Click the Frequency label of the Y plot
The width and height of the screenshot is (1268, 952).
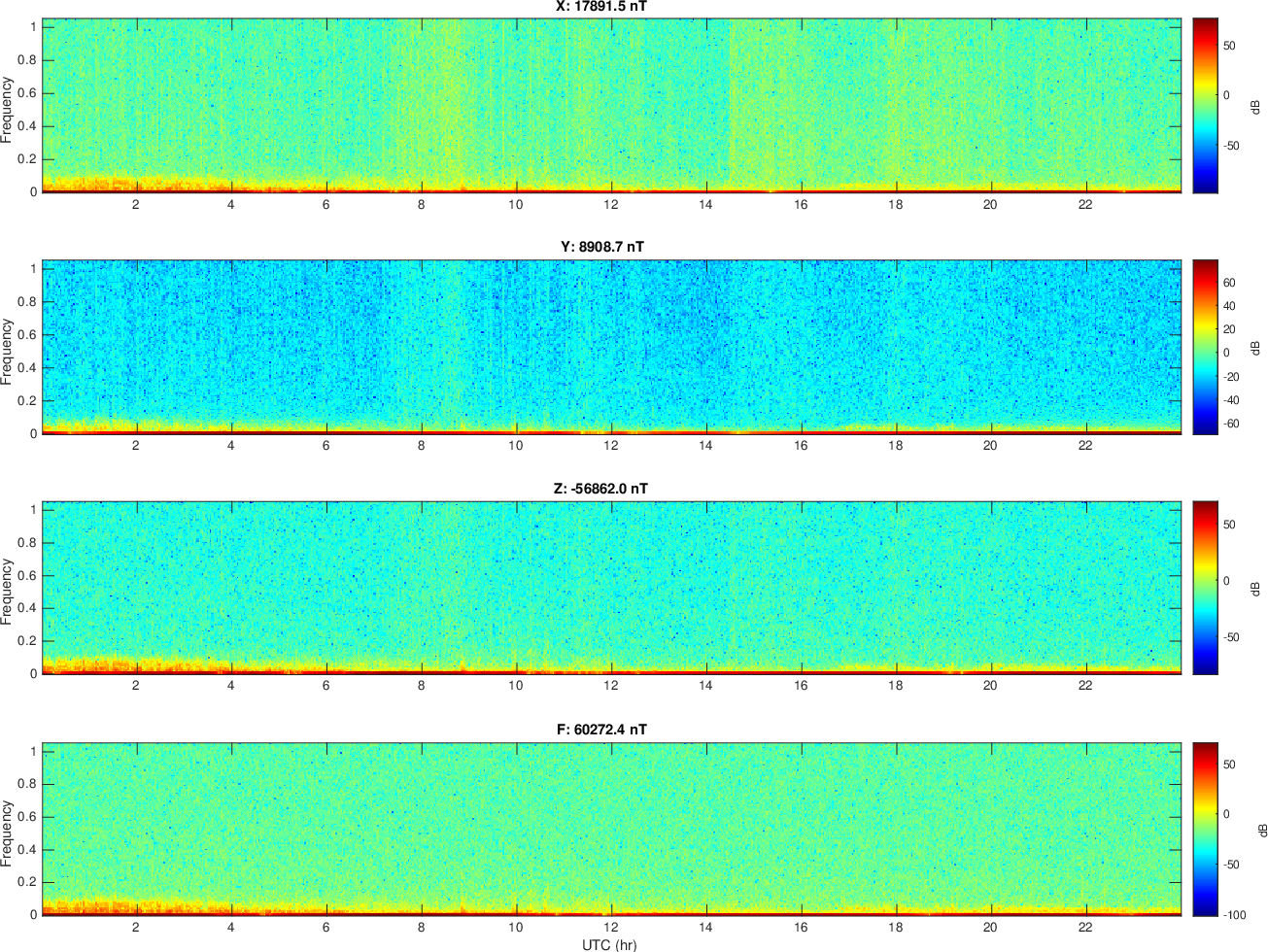[8, 351]
